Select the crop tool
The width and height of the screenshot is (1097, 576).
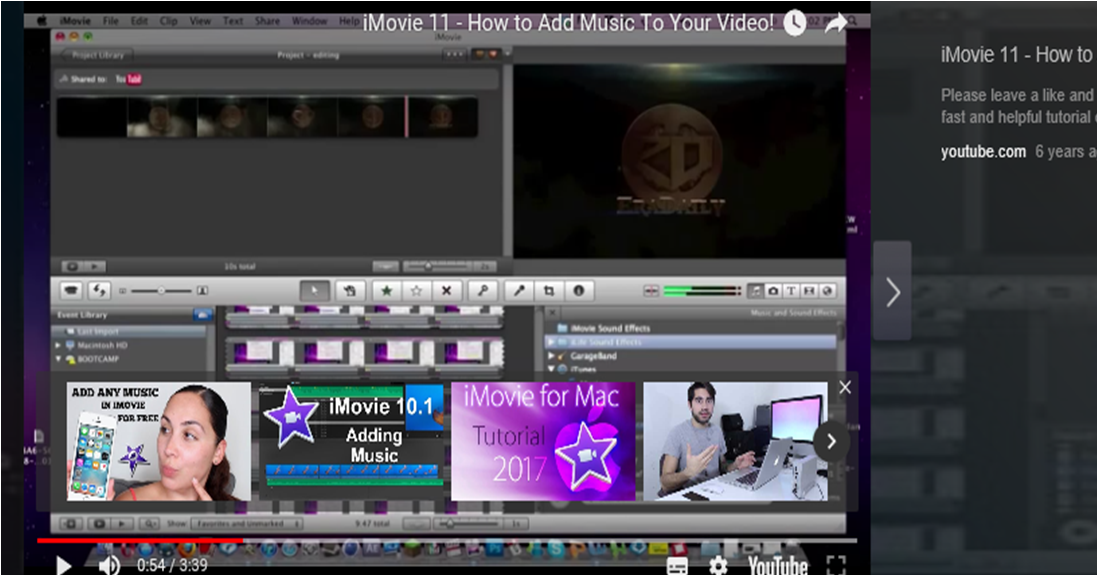click(548, 290)
